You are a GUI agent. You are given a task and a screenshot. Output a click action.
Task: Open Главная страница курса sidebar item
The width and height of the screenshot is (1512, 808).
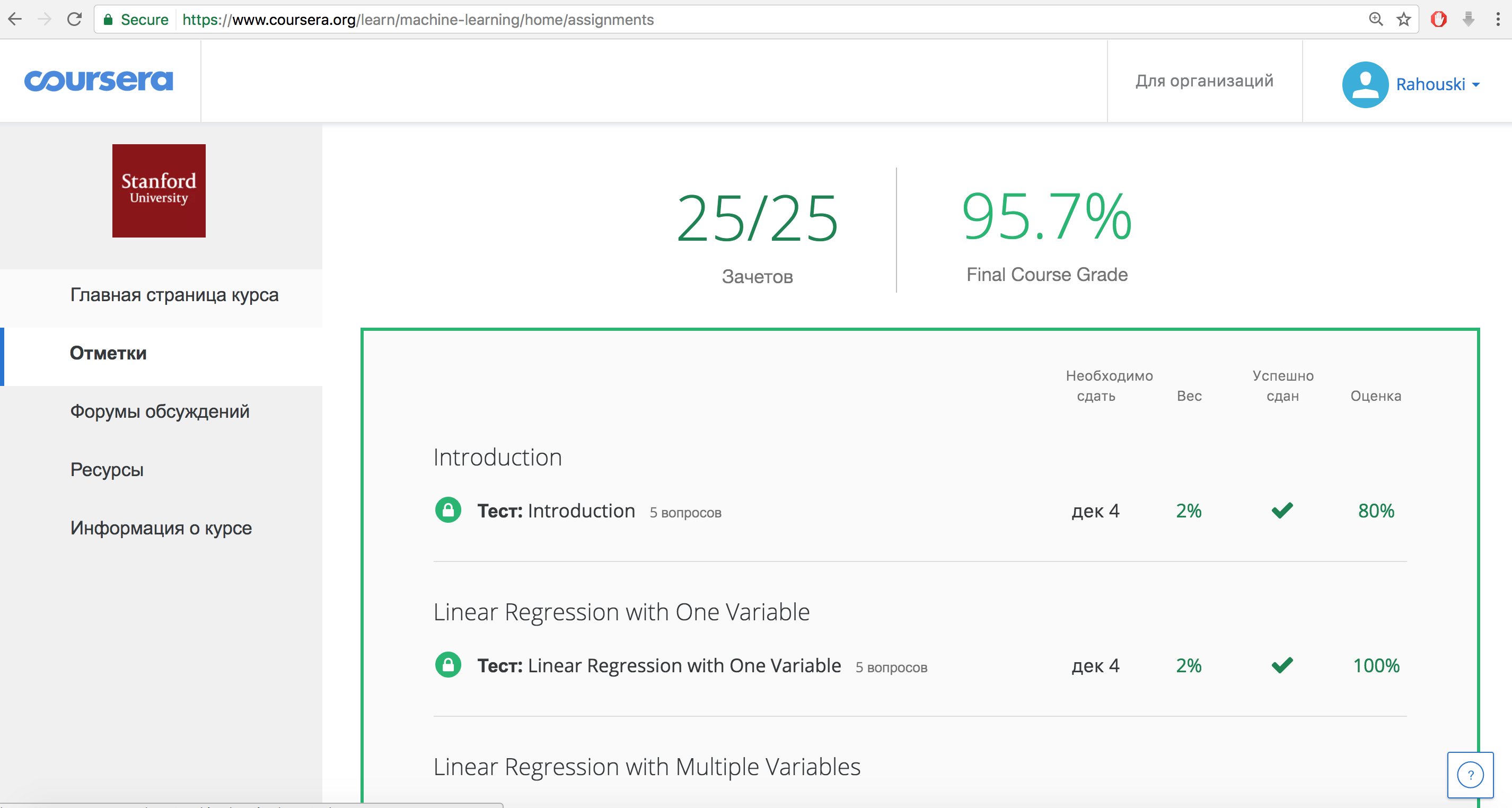(x=174, y=295)
